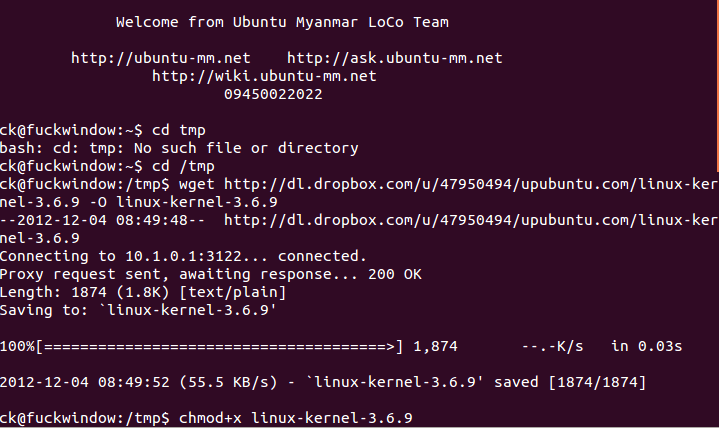Click the 'in 0.03s' duration text
The height and width of the screenshot is (428, 719).
point(647,346)
